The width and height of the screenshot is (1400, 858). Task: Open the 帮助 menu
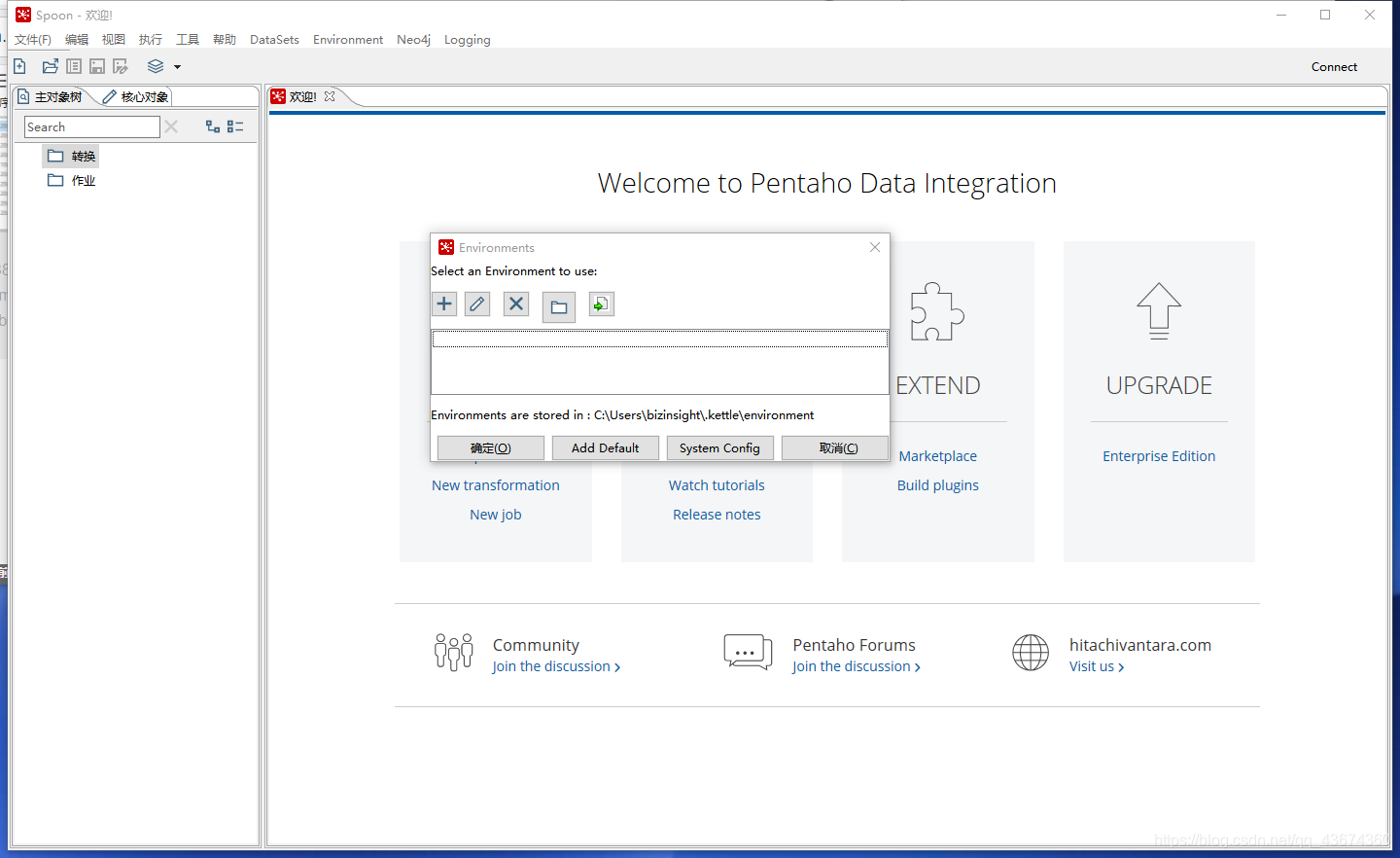225,40
